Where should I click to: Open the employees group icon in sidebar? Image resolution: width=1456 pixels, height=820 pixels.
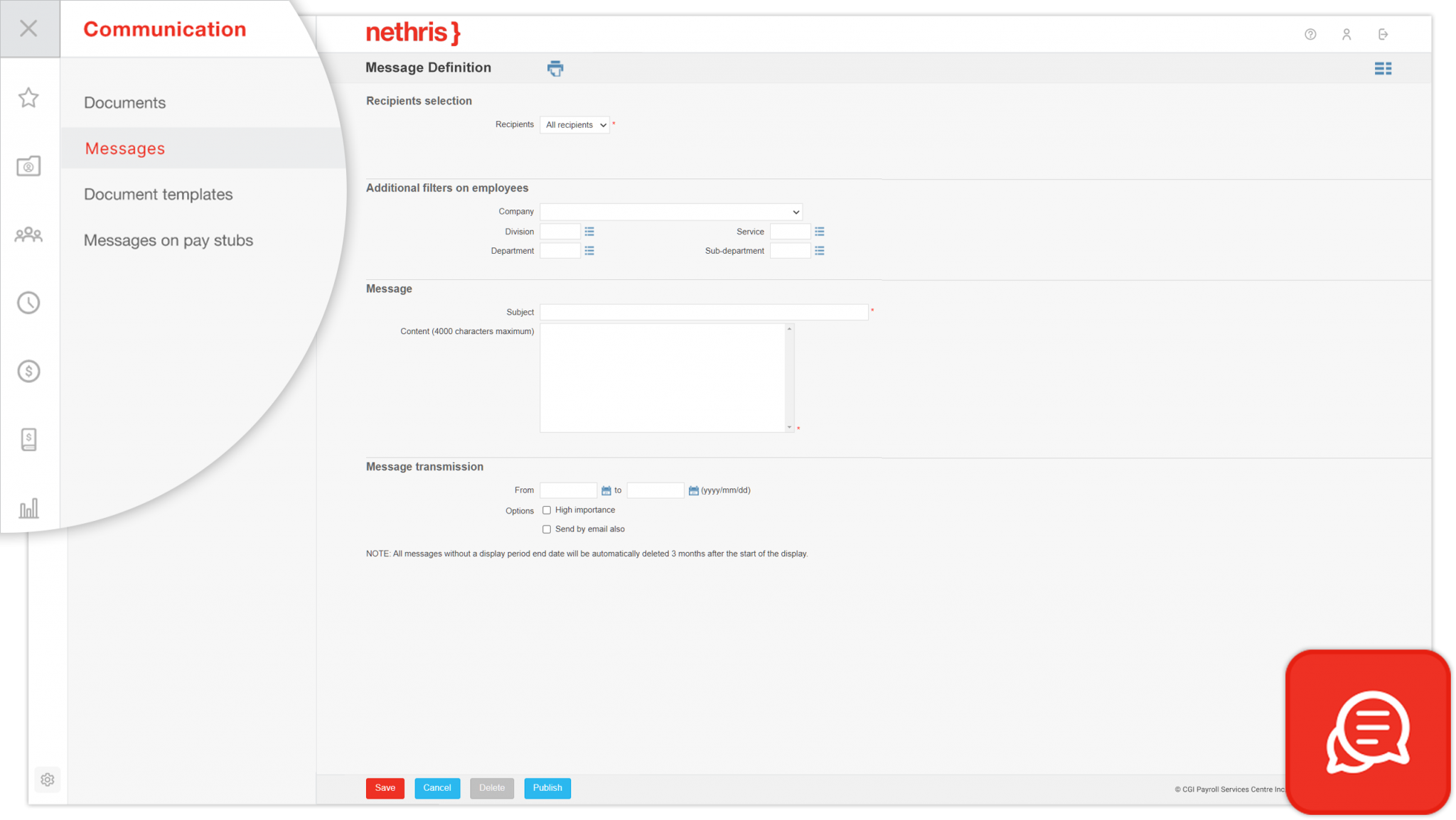(x=28, y=234)
